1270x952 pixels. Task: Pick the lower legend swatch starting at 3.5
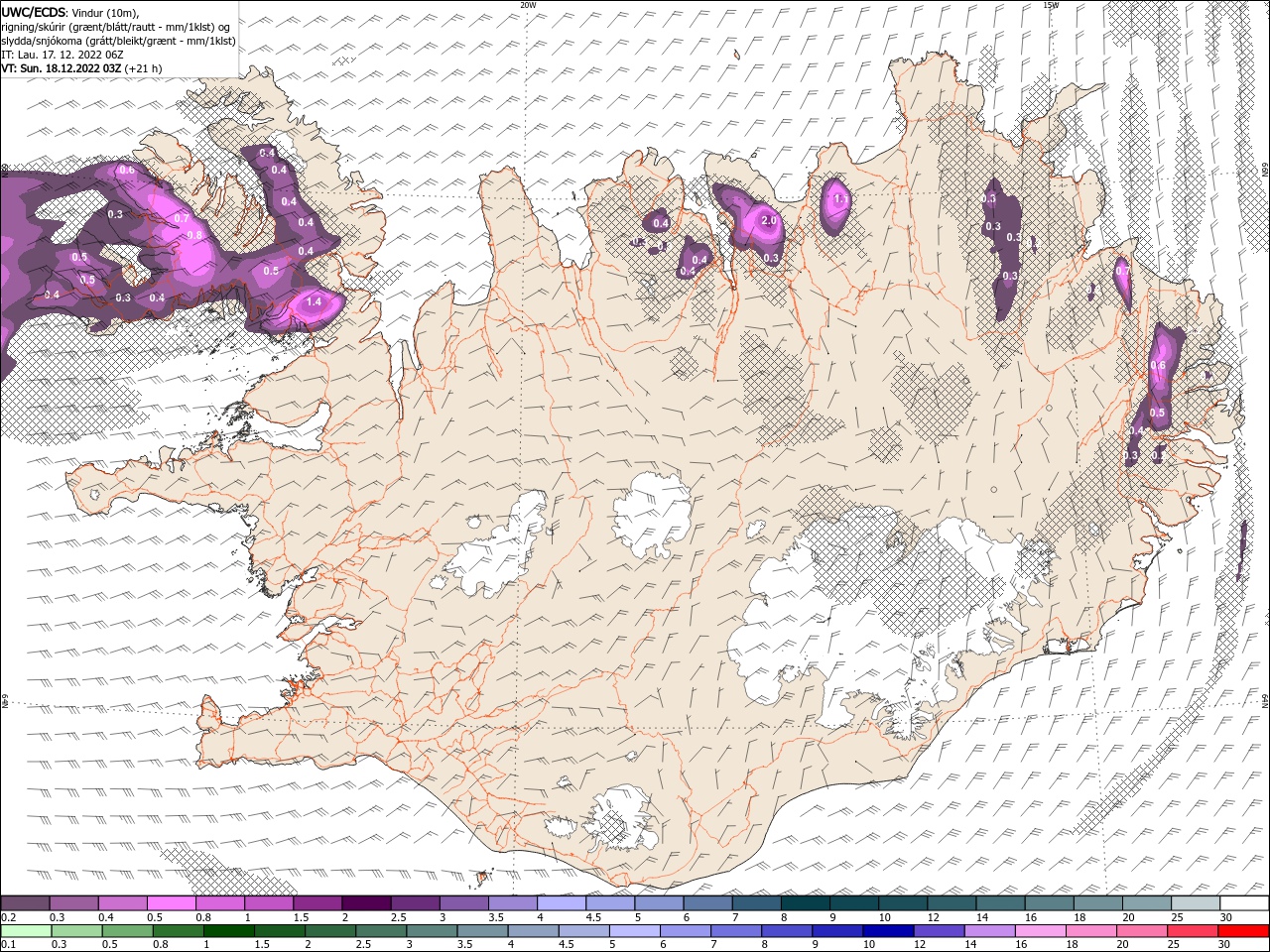(482, 930)
